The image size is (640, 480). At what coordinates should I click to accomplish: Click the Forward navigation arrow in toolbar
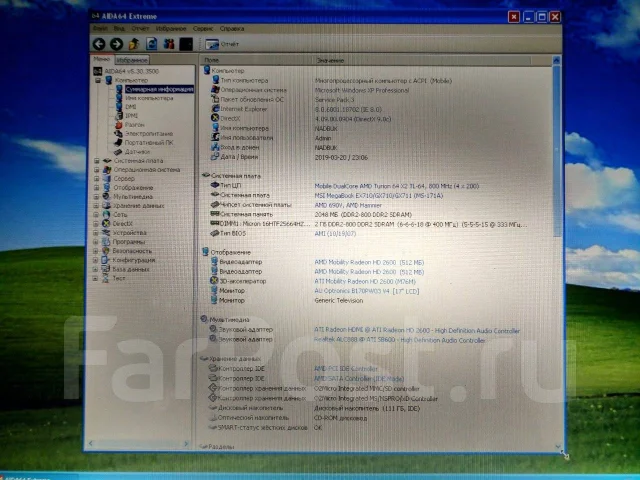point(116,44)
